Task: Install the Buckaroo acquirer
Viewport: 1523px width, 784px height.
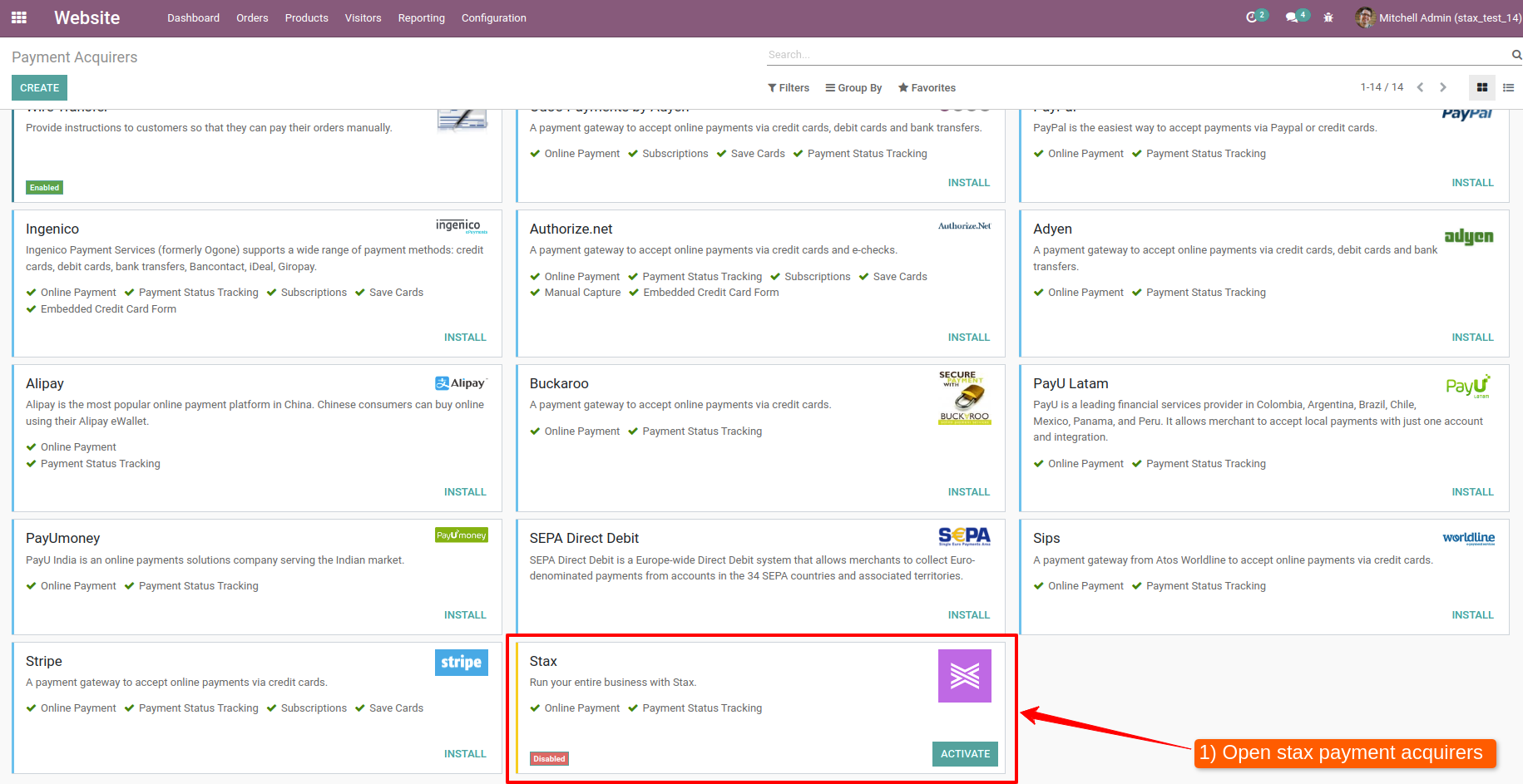Action: click(969, 491)
